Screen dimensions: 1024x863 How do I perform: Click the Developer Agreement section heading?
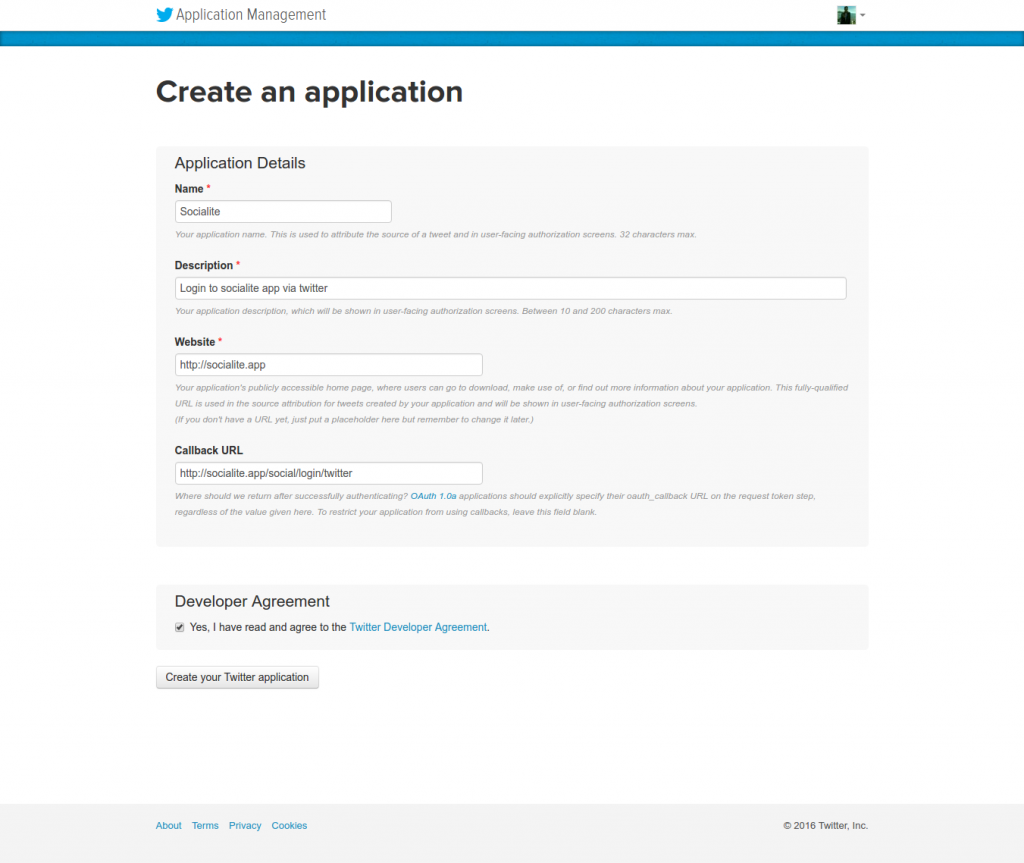(252, 601)
